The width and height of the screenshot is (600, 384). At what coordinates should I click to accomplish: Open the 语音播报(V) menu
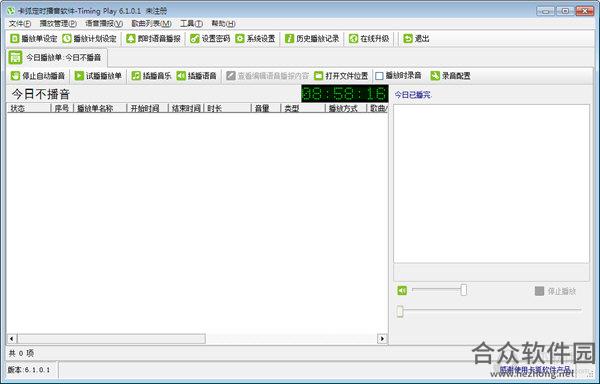click(104, 24)
